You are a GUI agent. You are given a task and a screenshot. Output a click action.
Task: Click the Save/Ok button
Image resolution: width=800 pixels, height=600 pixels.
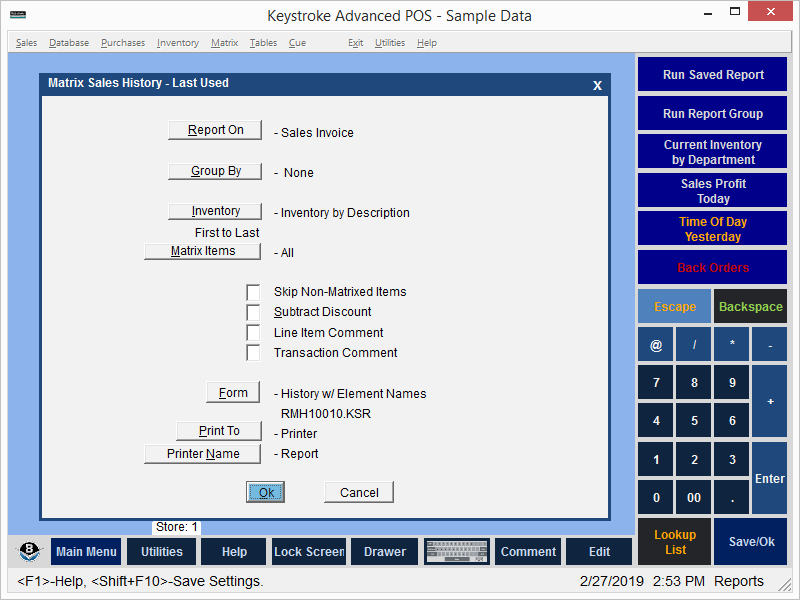point(751,542)
